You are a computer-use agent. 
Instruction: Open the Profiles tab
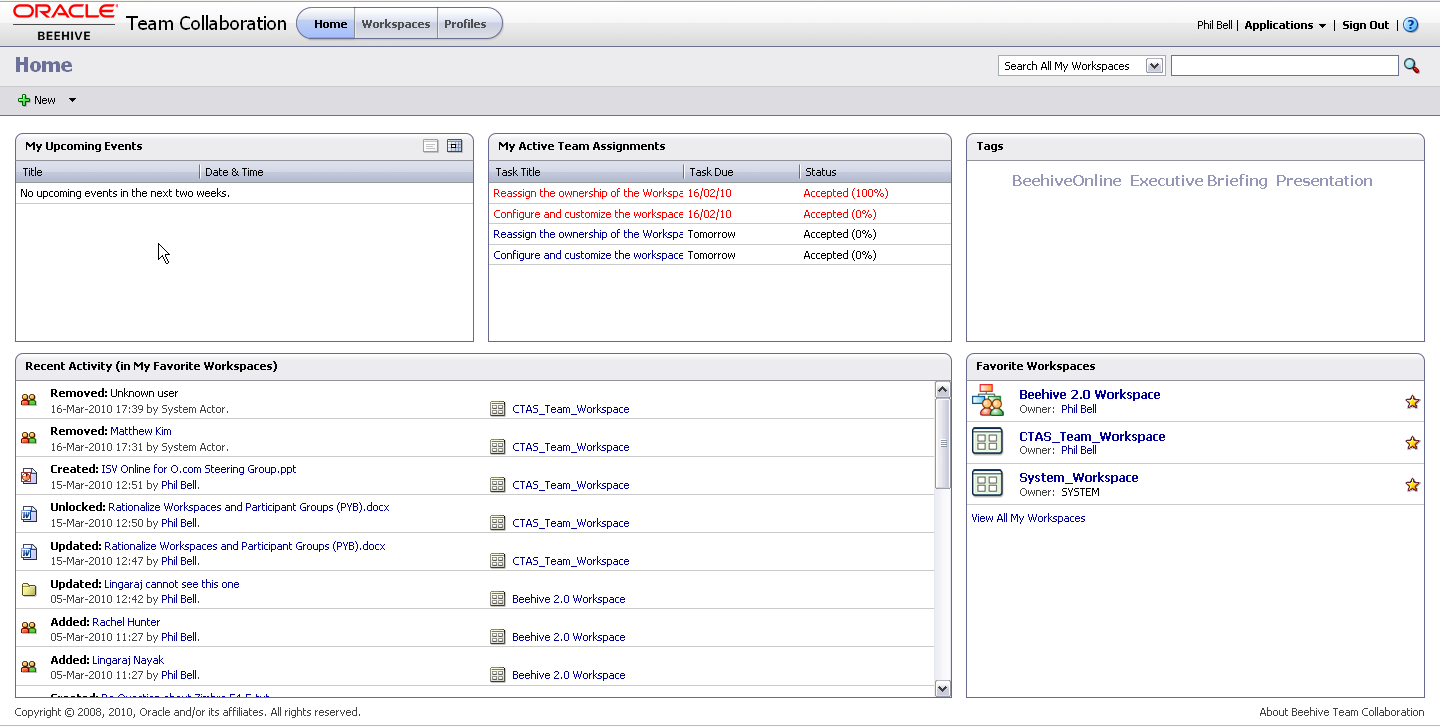[466, 24]
